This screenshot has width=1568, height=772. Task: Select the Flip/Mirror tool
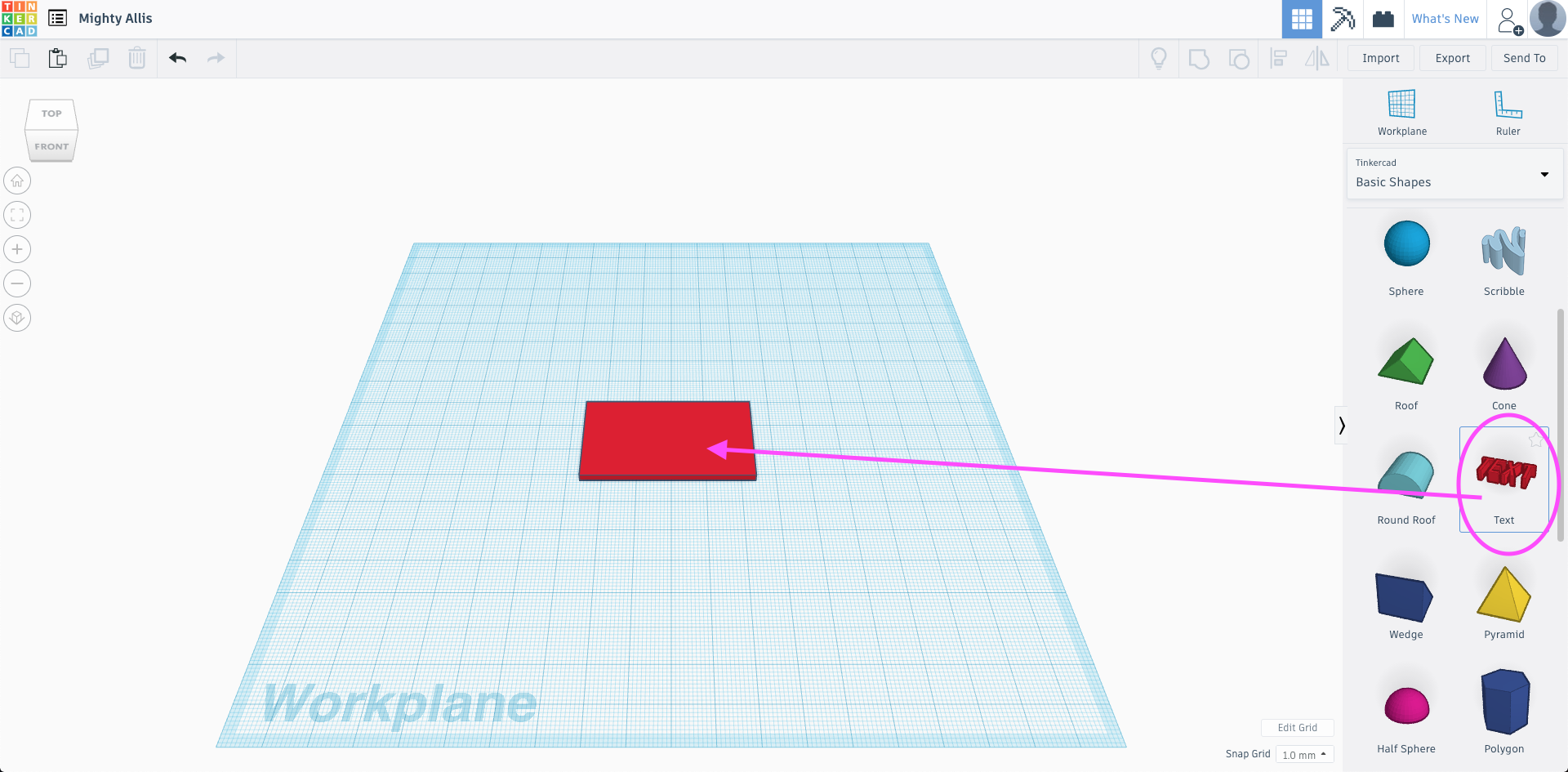(x=1316, y=58)
